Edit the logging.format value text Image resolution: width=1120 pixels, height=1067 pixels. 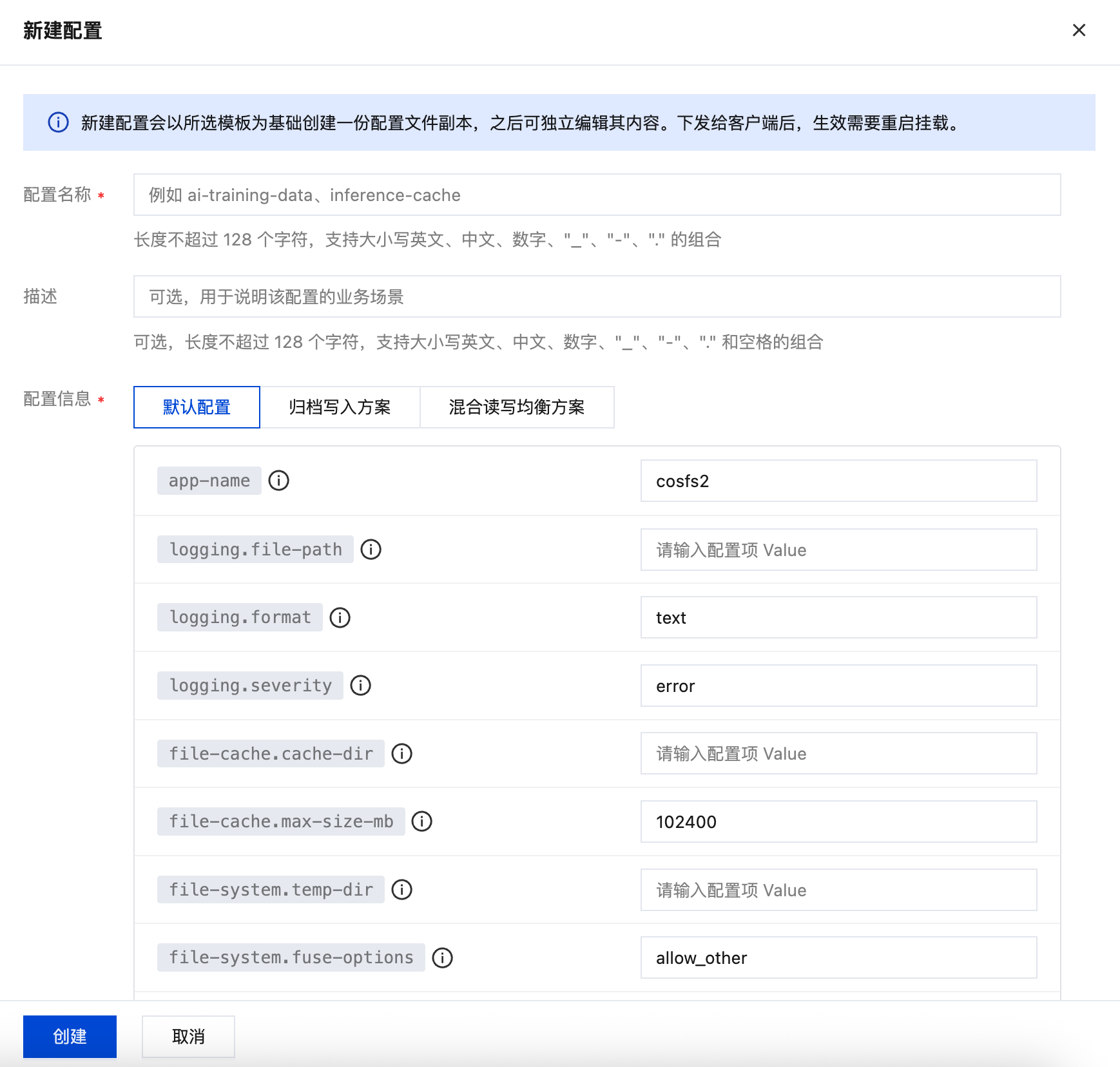click(838, 617)
